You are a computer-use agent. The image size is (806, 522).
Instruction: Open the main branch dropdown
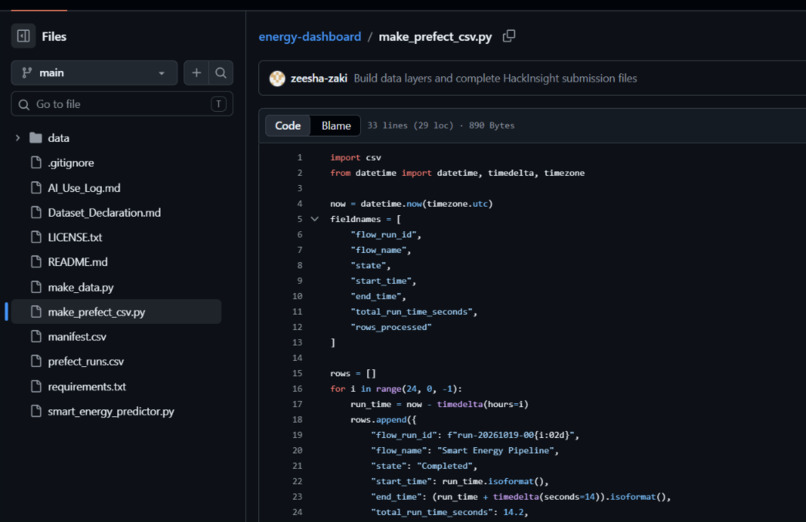pos(94,73)
